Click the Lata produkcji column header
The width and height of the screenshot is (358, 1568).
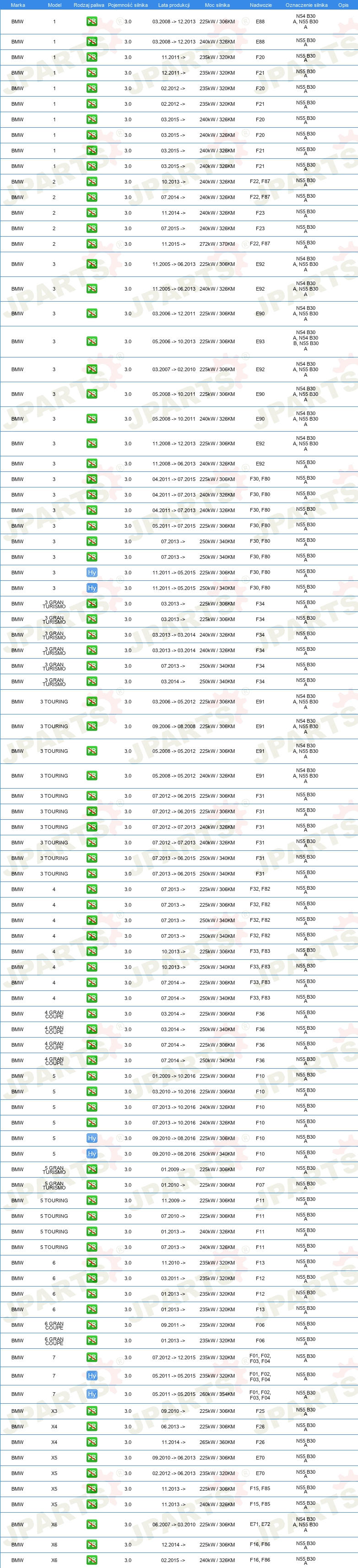174,5
